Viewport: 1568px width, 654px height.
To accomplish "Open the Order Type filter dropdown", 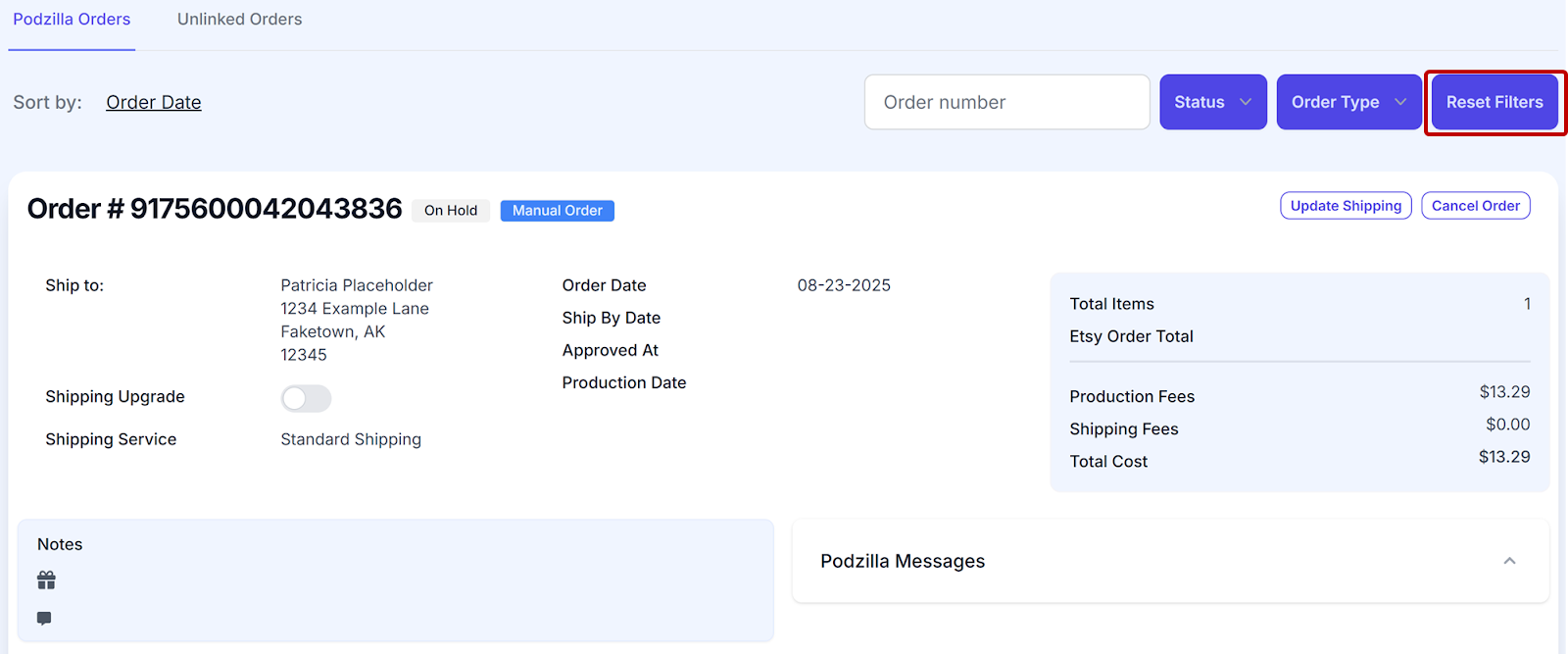I will click(x=1347, y=102).
